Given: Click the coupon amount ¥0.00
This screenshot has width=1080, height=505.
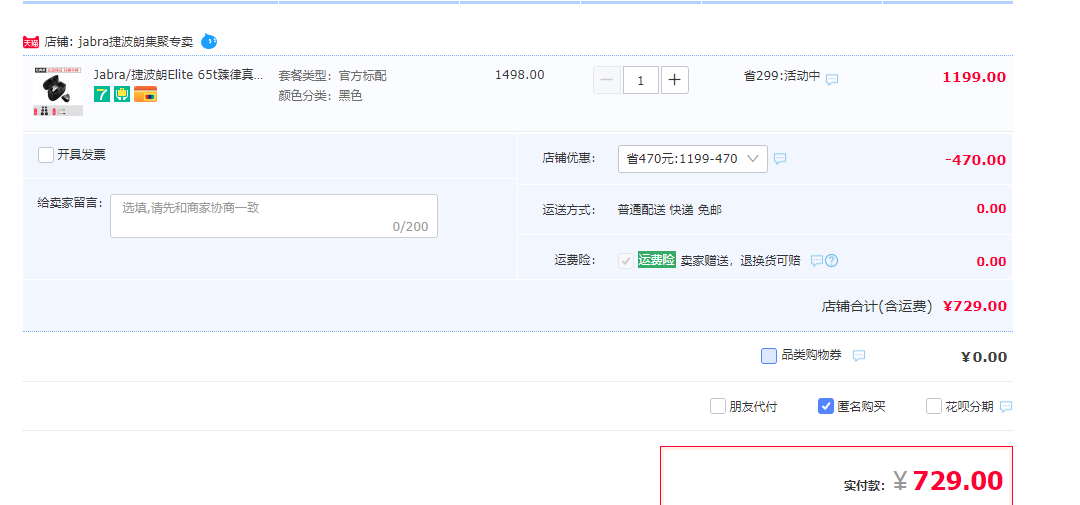Looking at the screenshot, I should pos(984,357).
